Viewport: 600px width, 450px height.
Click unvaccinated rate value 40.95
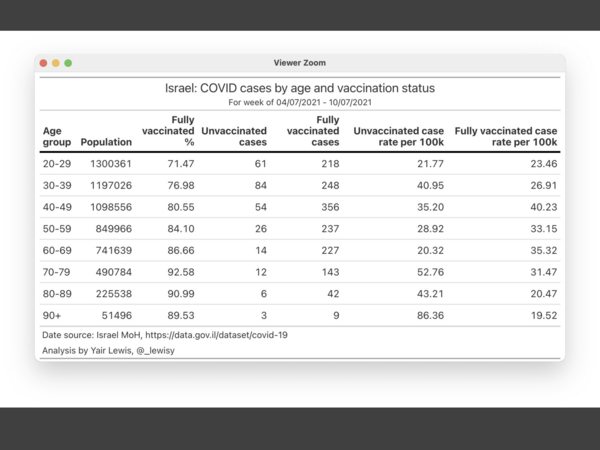pos(430,186)
